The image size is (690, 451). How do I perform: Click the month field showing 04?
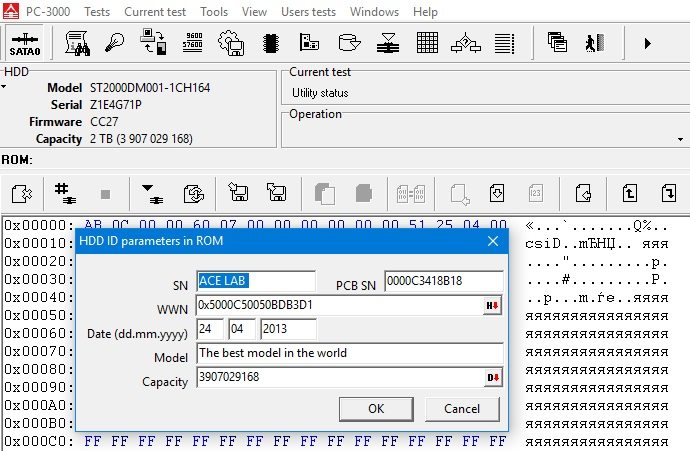pos(242,329)
